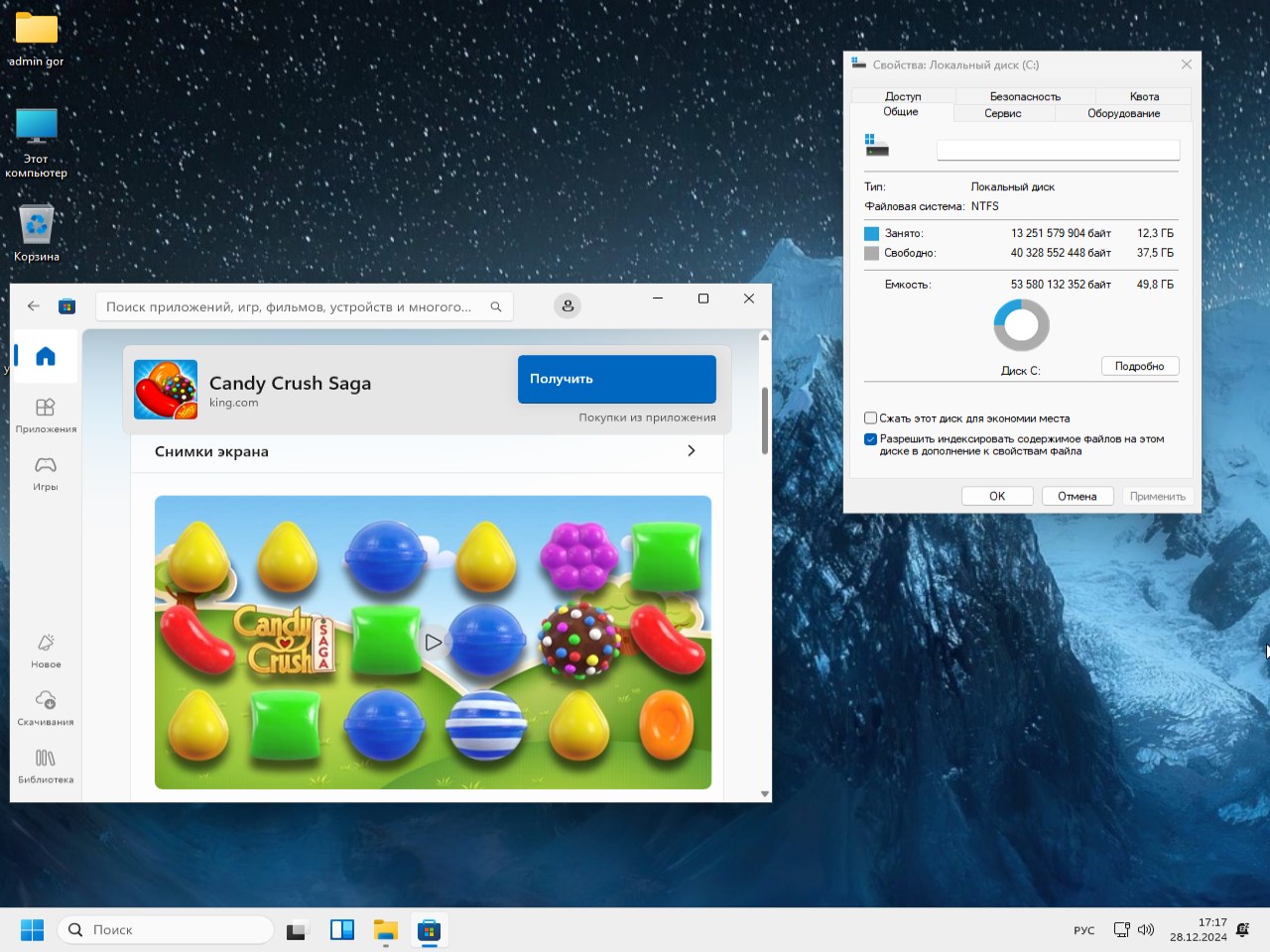Switch to the Доступ tab in disk properties

pyautogui.click(x=903, y=96)
